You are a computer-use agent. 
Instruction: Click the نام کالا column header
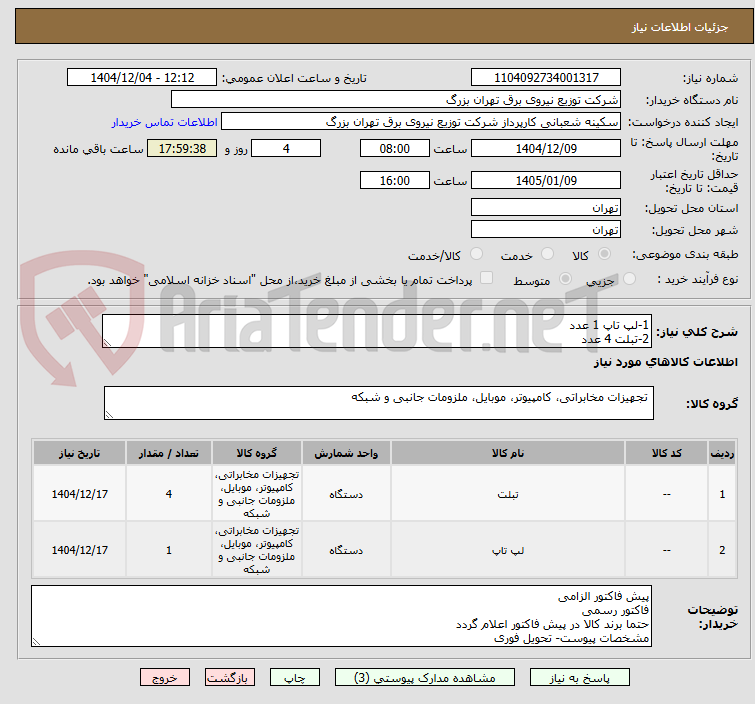pos(508,453)
